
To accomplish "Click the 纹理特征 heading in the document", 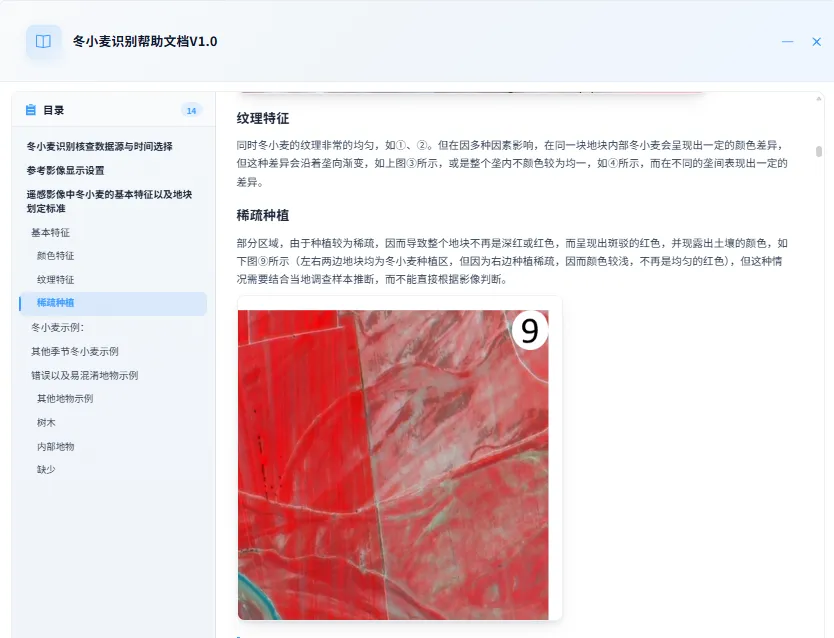I will click(x=263, y=118).
